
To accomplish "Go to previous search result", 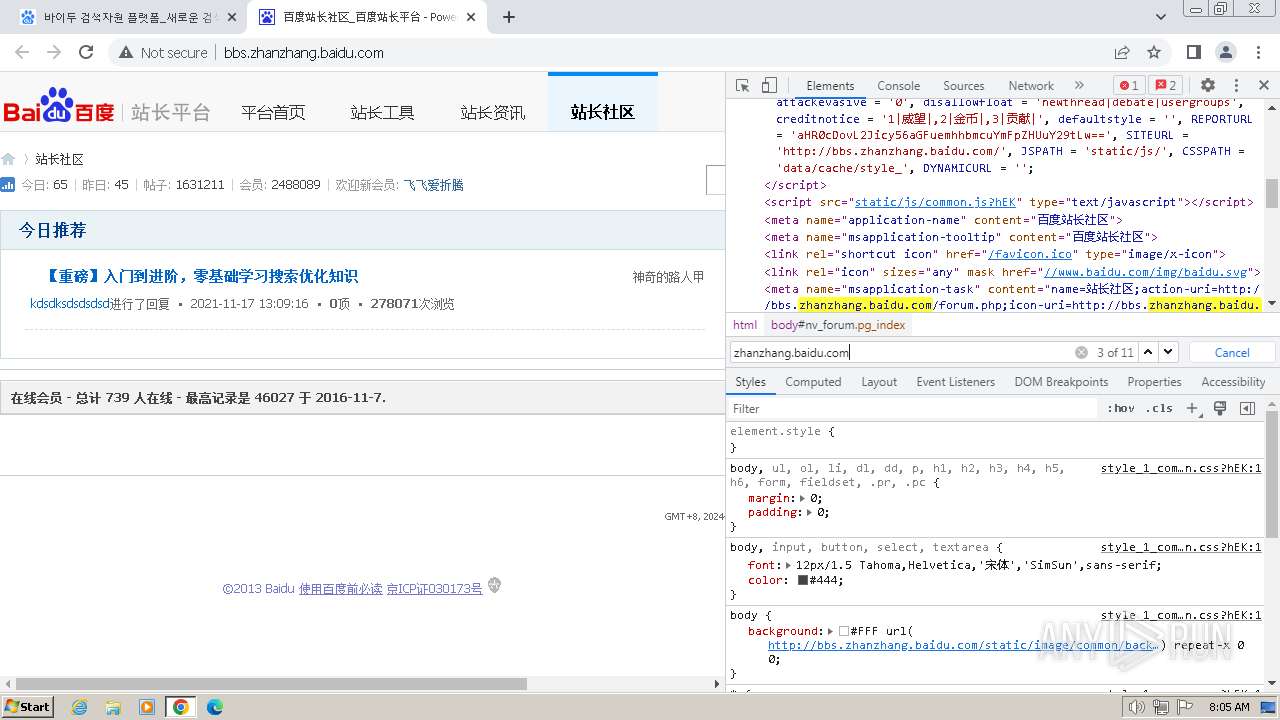I will point(1148,352).
